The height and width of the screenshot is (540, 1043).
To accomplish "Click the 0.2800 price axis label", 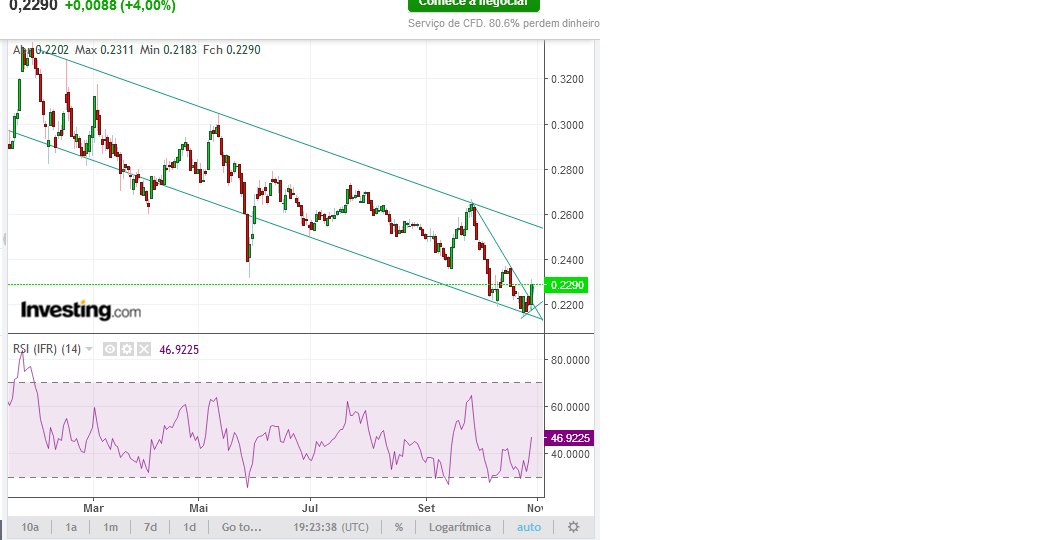I will (x=567, y=170).
